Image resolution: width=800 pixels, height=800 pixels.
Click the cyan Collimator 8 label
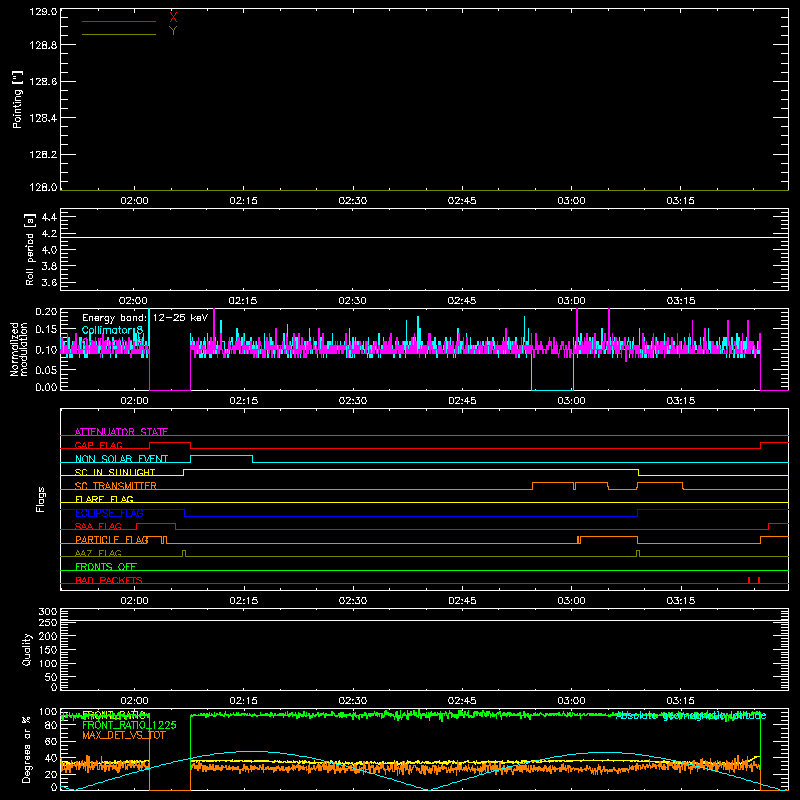[113, 330]
